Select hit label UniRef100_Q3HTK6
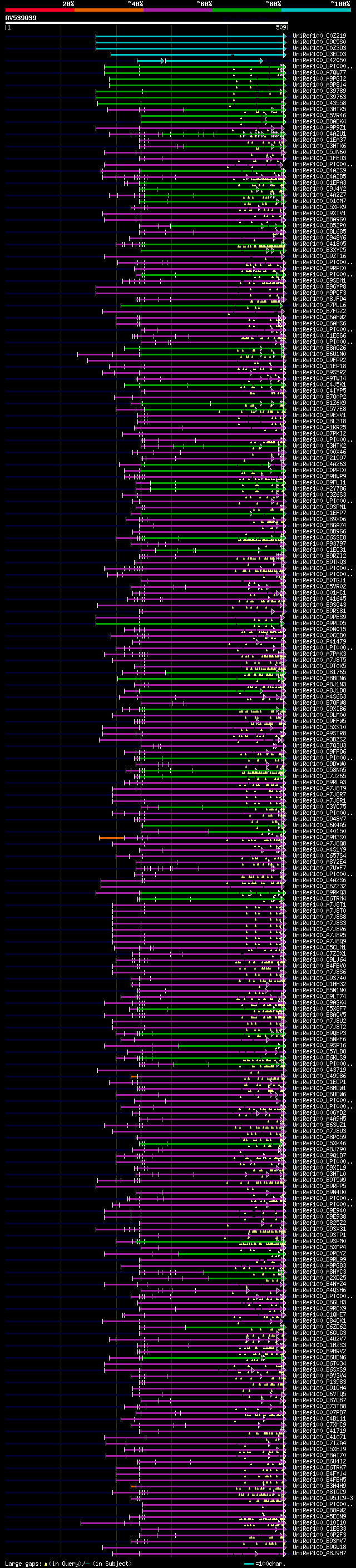This screenshot has height=1568, width=356. click(319, 146)
